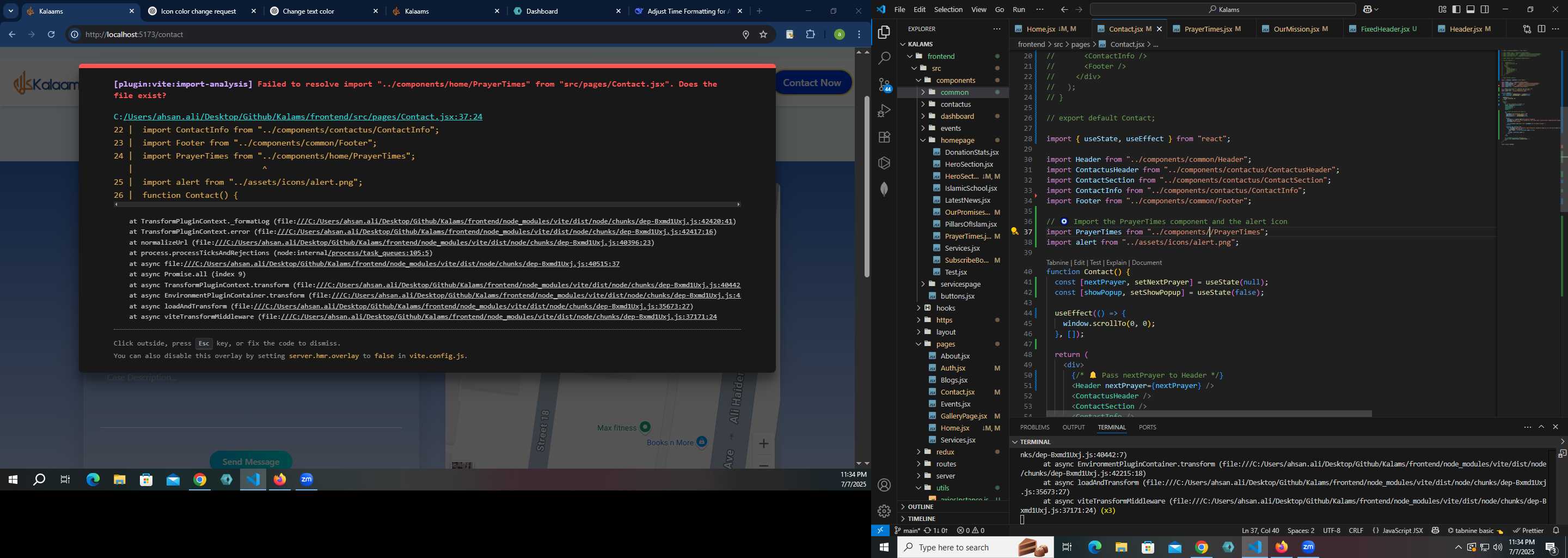This screenshot has width=1568, height=558.
Task: Toggle the bottom panel layout icon
Action: point(1471,10)
